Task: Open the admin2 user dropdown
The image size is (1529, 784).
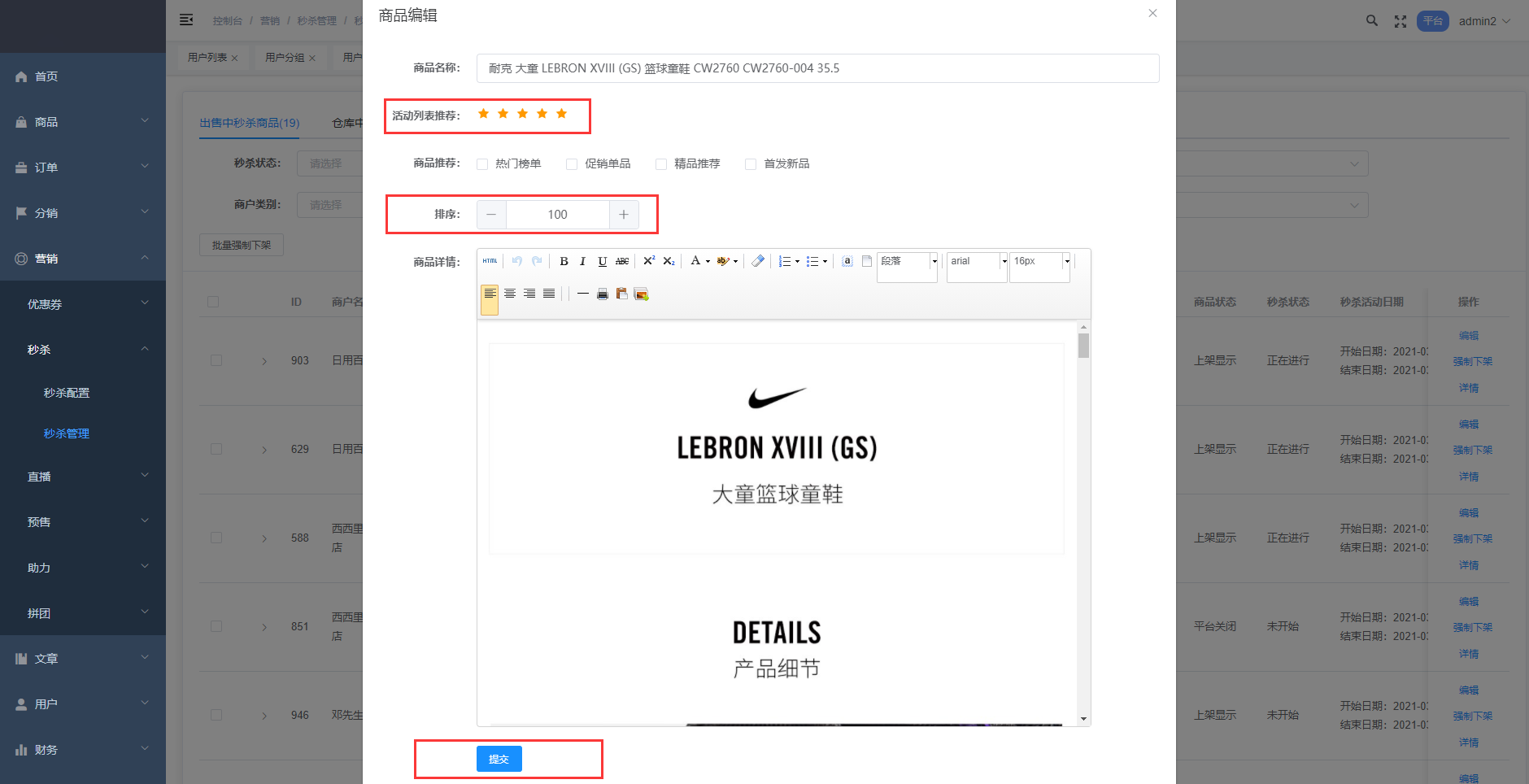Action: (1484, 21)
